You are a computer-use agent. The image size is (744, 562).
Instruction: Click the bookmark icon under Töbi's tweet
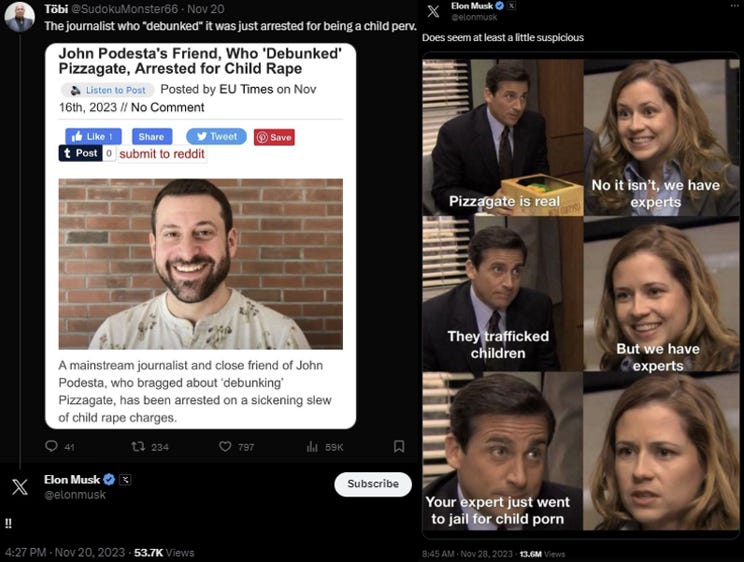point(399,446)
